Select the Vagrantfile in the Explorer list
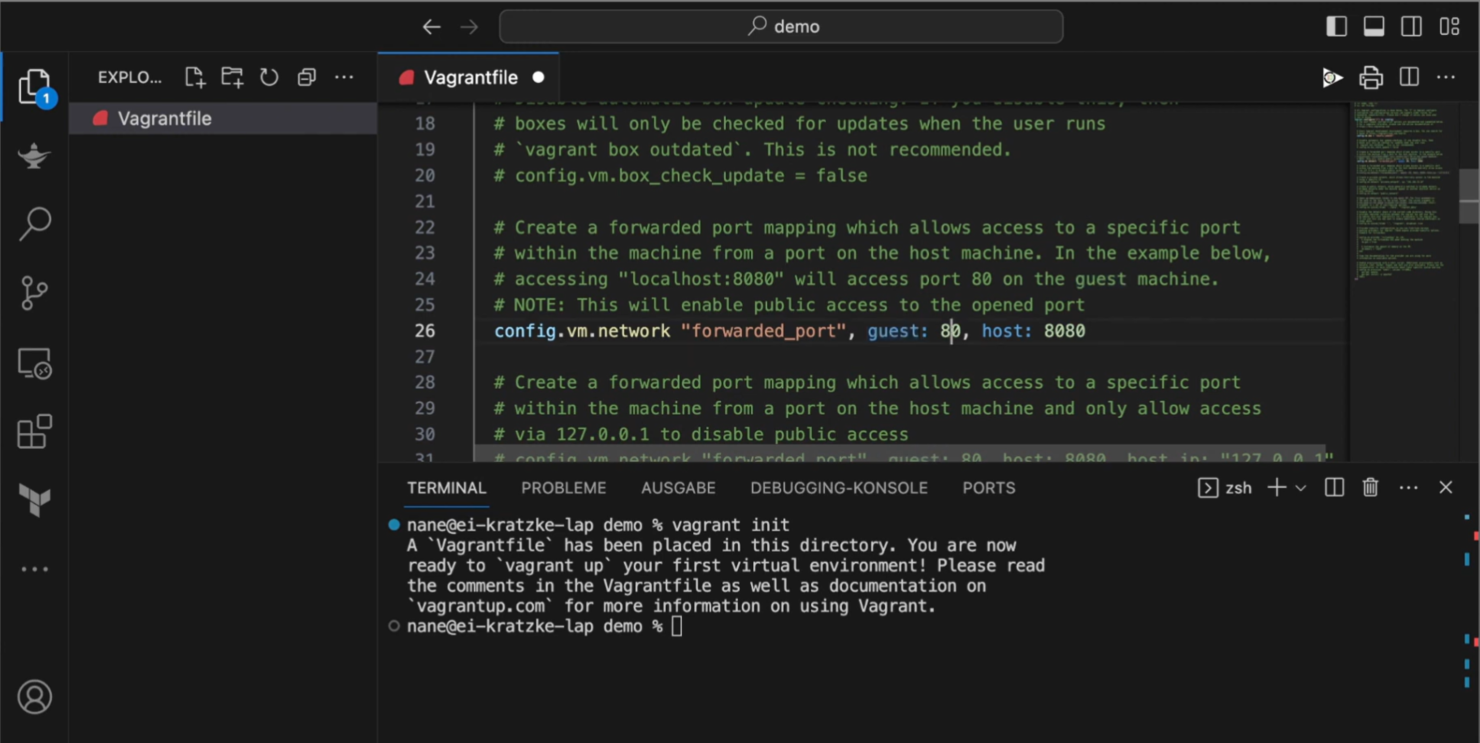Screen dimensions: 1480x743 click(166, 118)
